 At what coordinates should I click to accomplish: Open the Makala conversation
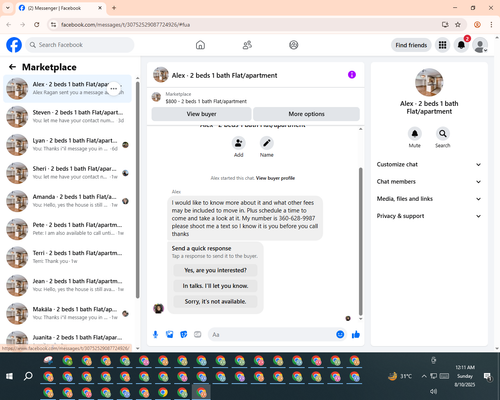pyautogui.click(x=67, y=314)
